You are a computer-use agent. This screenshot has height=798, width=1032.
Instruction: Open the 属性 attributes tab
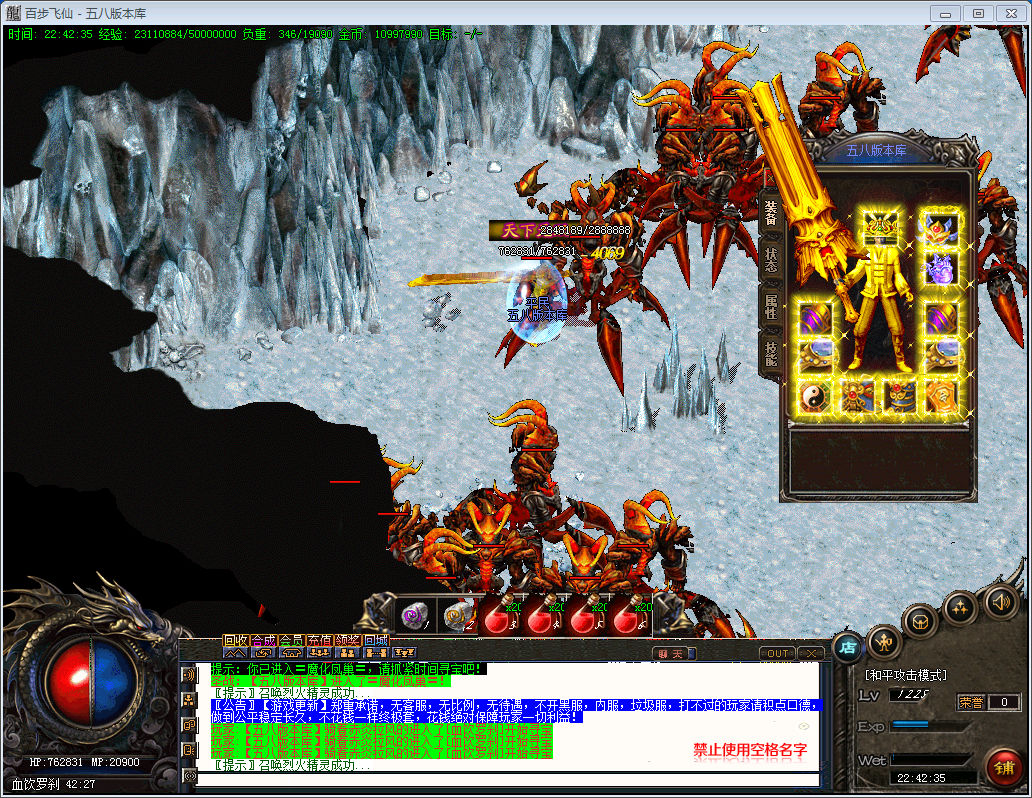771,307
